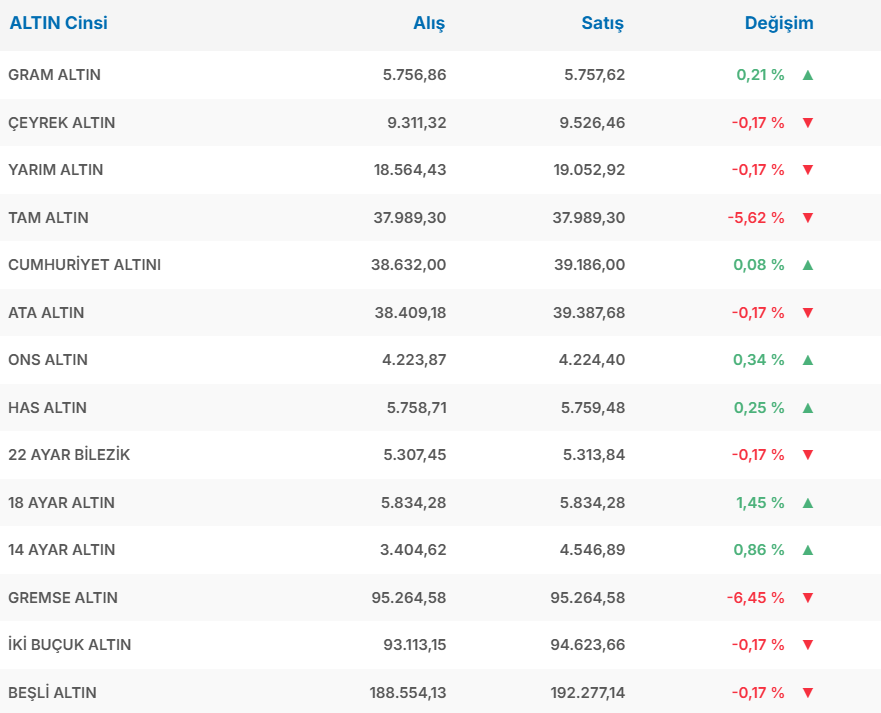Screen dimensions: 881x713
Task: Click the green up arrow for CUMHURİYET ALTINI
Action: 808,265
